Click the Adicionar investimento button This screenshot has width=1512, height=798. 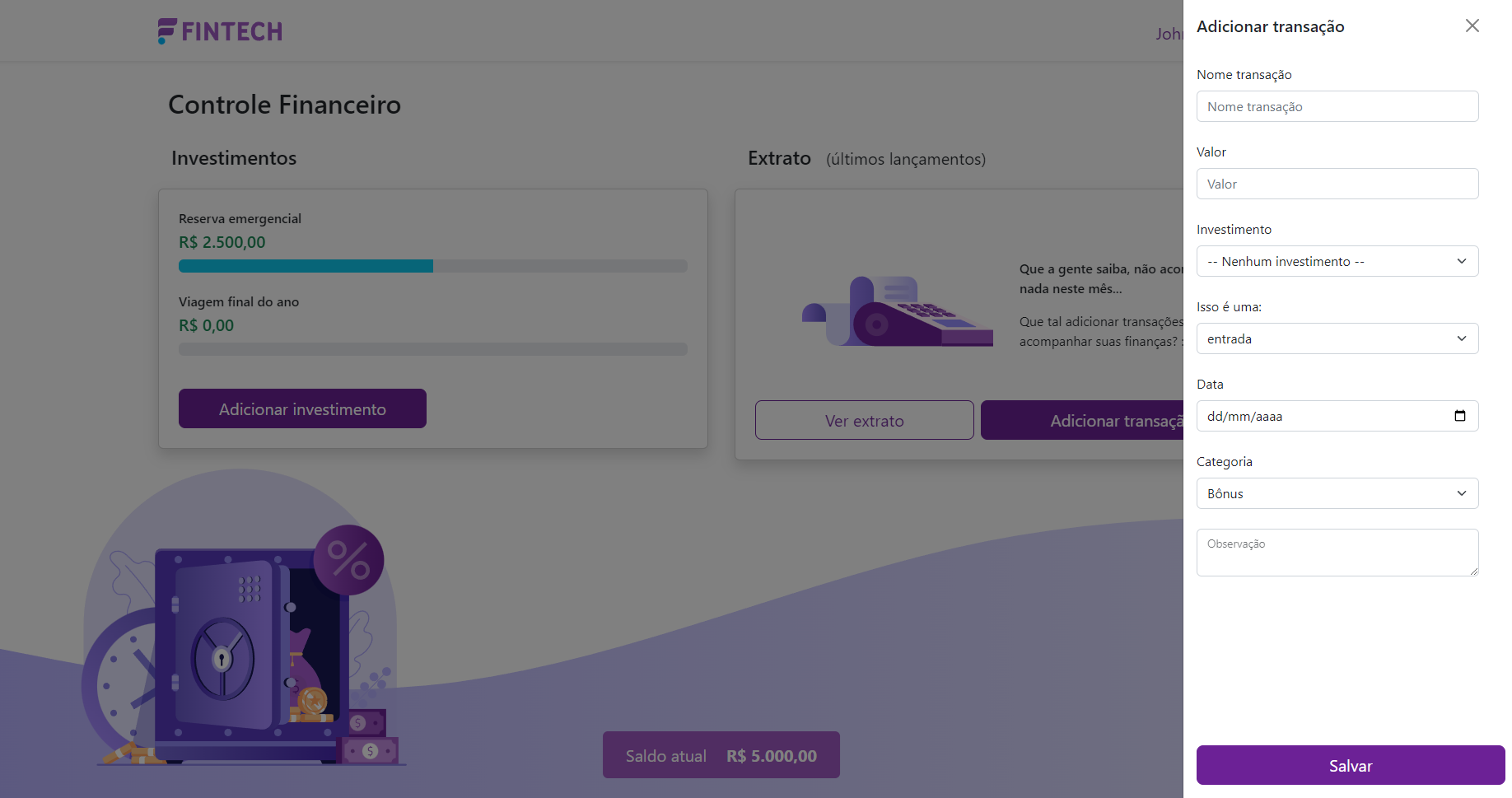tap(302, 408)
